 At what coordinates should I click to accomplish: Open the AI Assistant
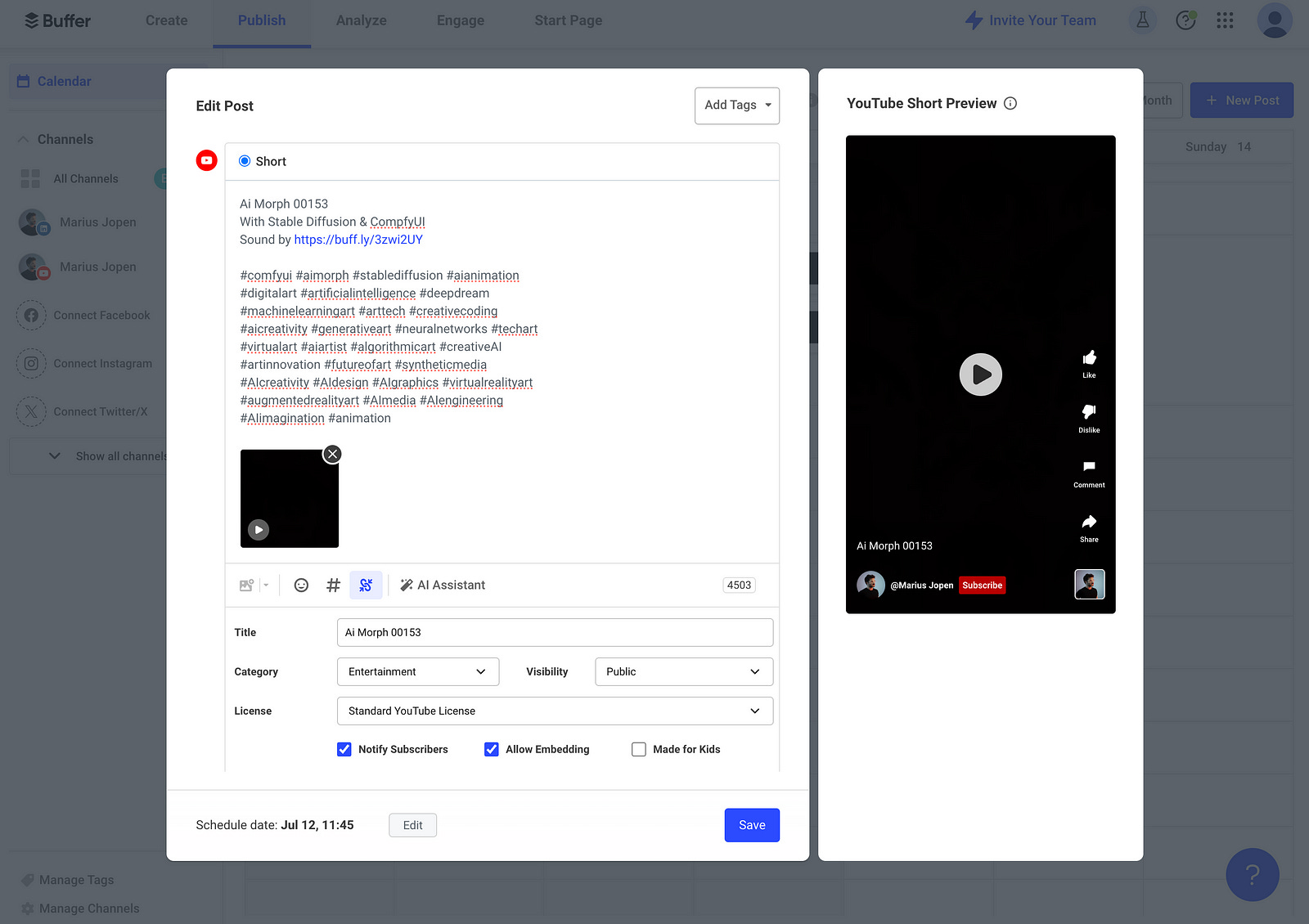[x=443, y=585]
